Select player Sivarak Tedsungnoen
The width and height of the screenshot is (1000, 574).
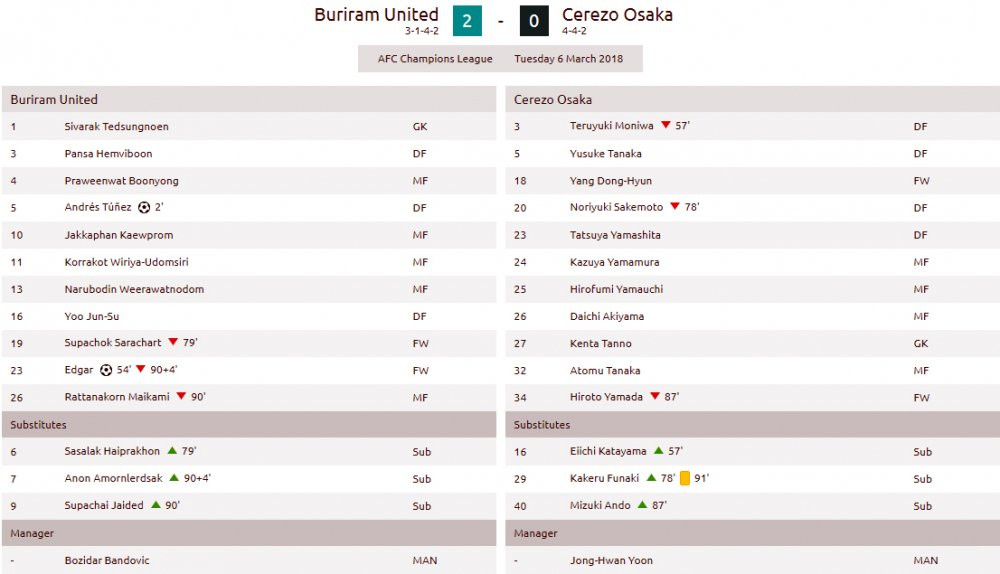pyautogui.click(x=116, y=127)
